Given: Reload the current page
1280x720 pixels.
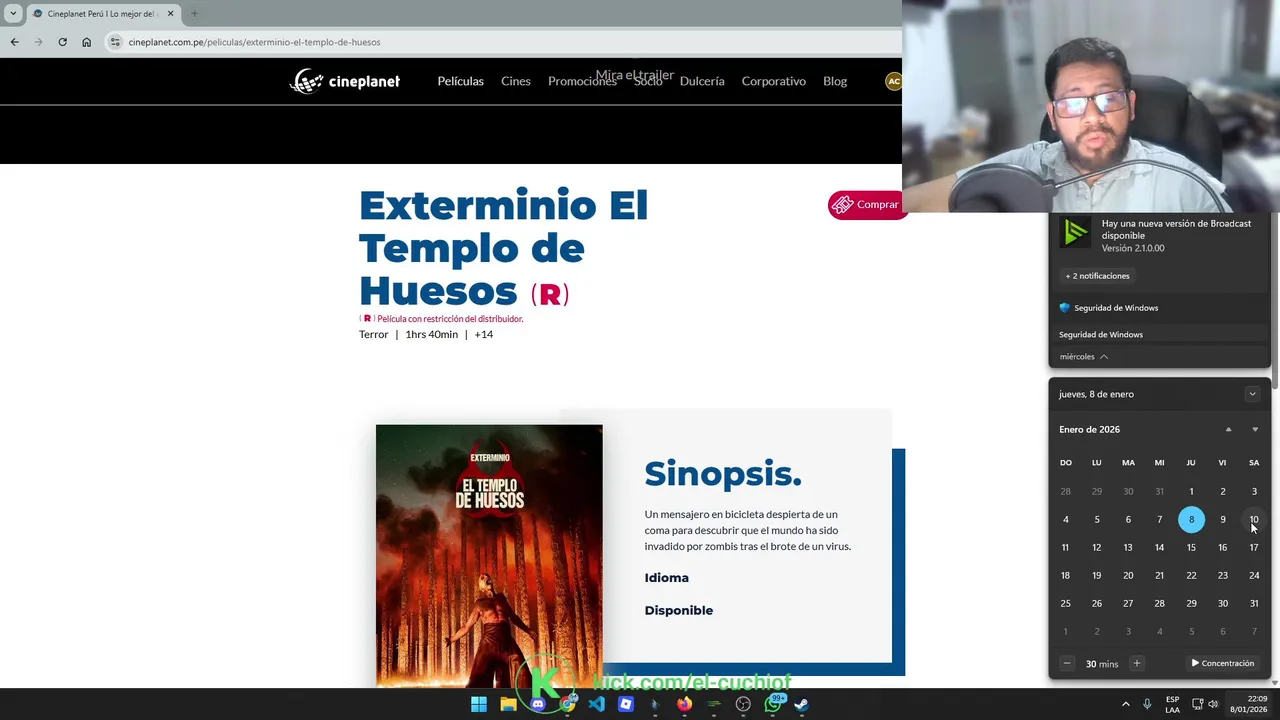Looking at the screenshot, I should (62, 42).
